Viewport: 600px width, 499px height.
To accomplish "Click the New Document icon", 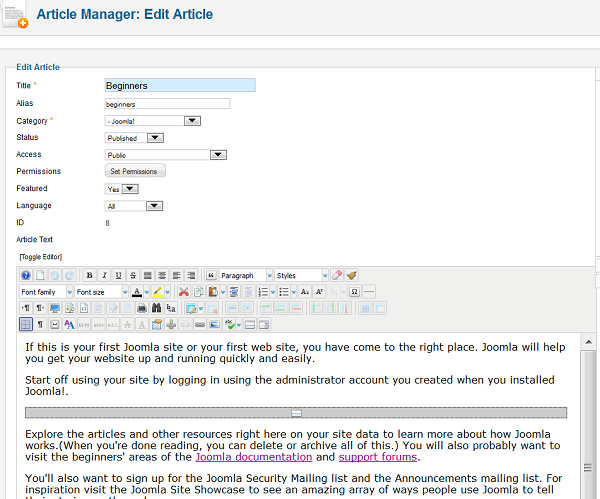I will point(40,275).
